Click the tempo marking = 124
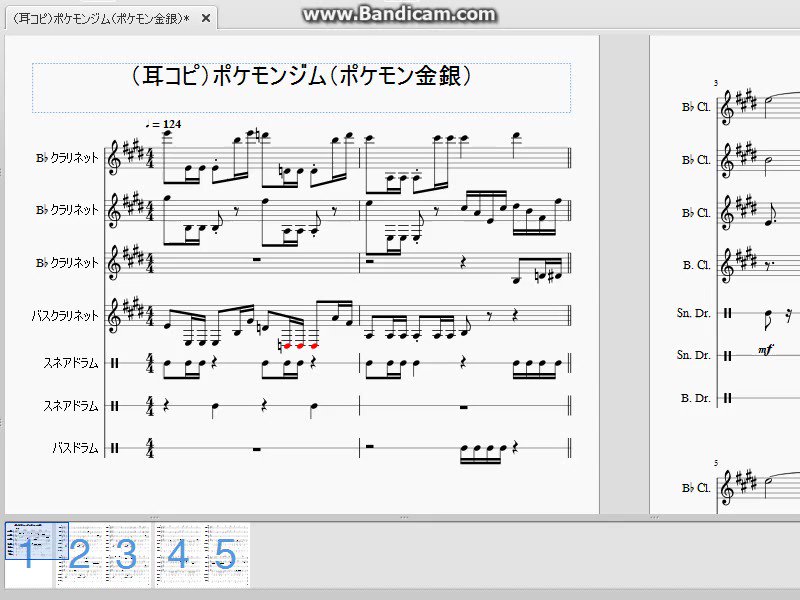The image size is (800, 600). pos(163,124)
